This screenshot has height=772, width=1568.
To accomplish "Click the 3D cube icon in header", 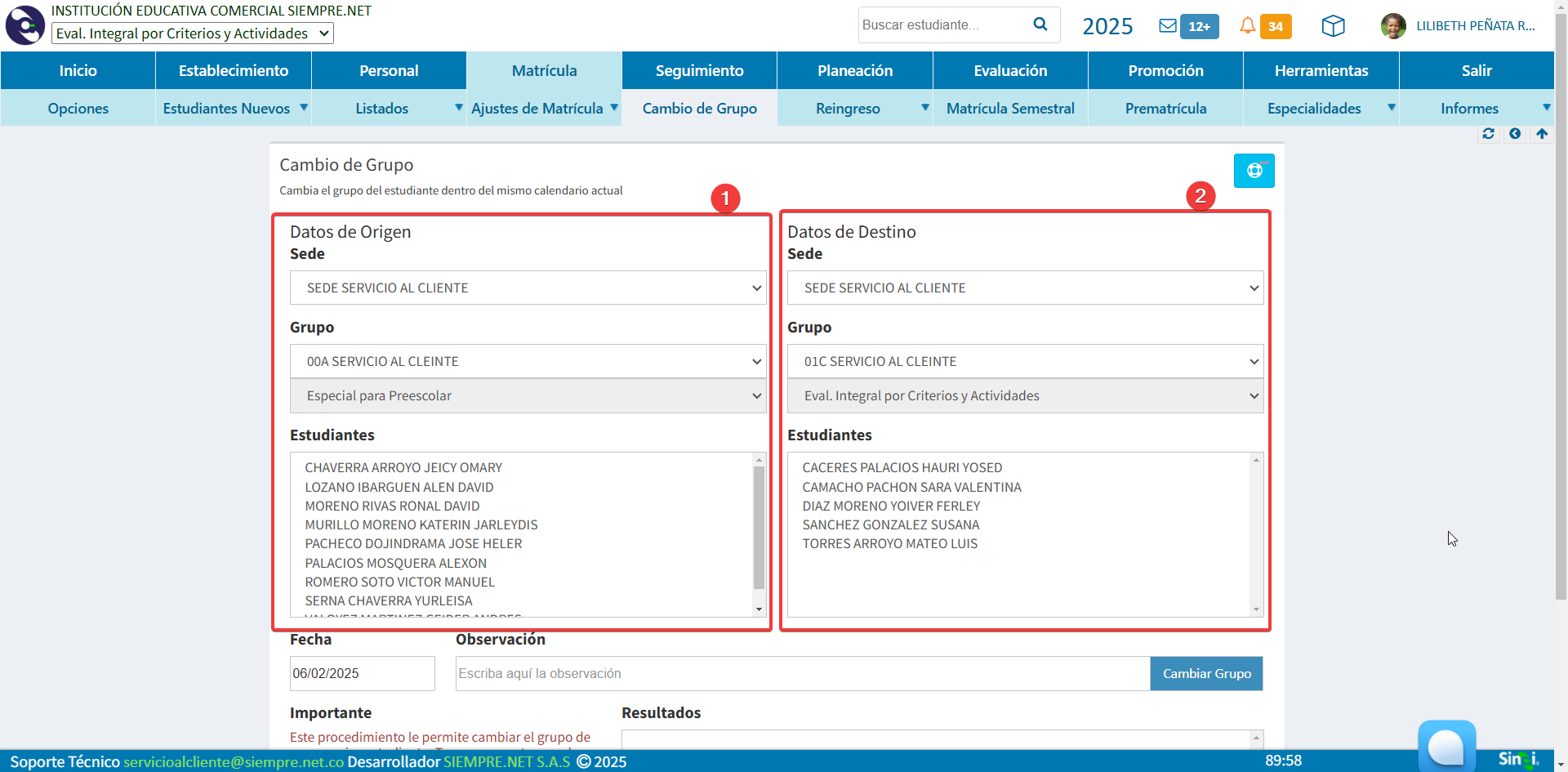I will tap(1333, 26).
